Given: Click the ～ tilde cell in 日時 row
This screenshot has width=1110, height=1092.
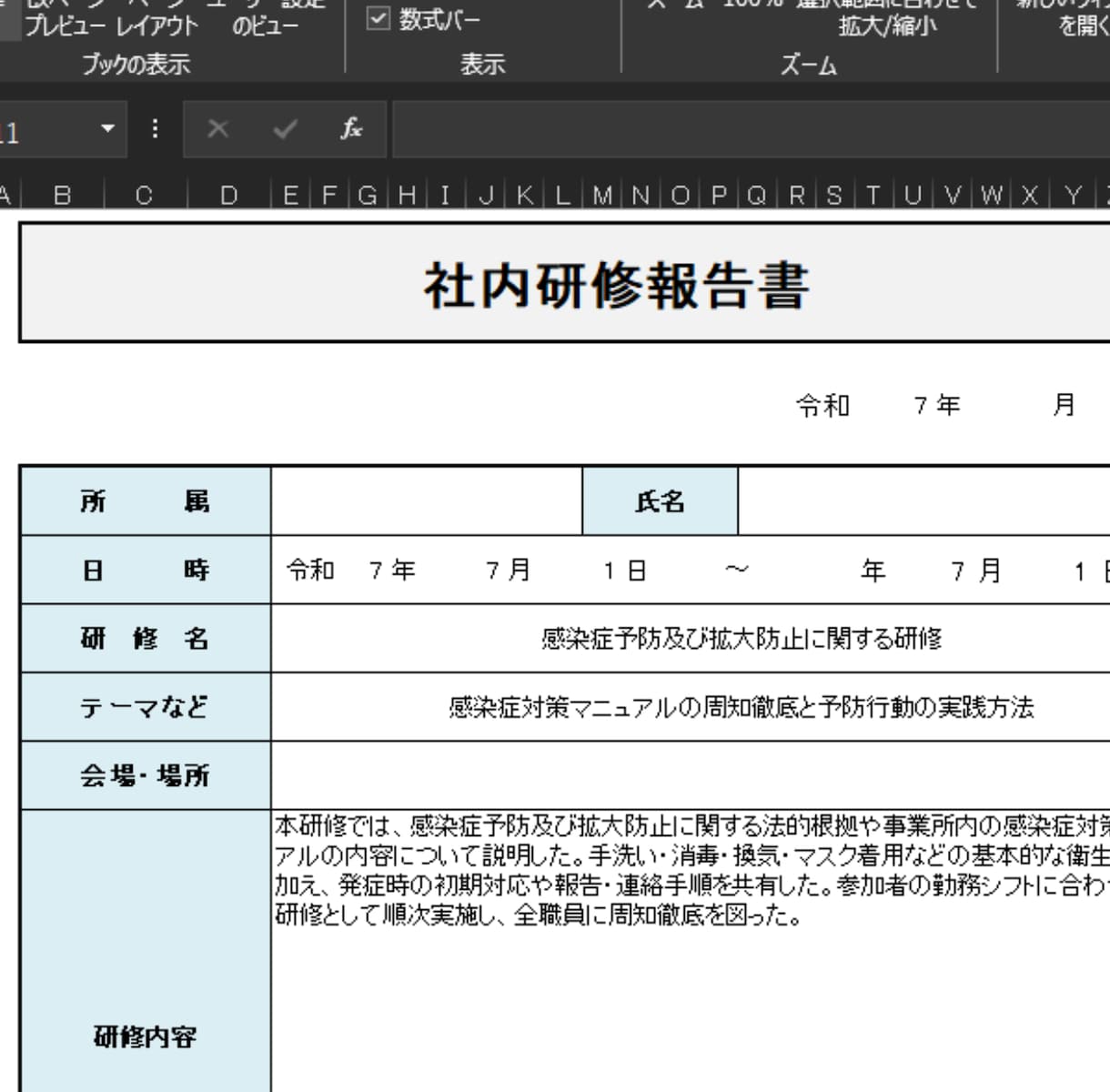Looking at the screenshot, I should pyautogui.click(x=738, y=571).
